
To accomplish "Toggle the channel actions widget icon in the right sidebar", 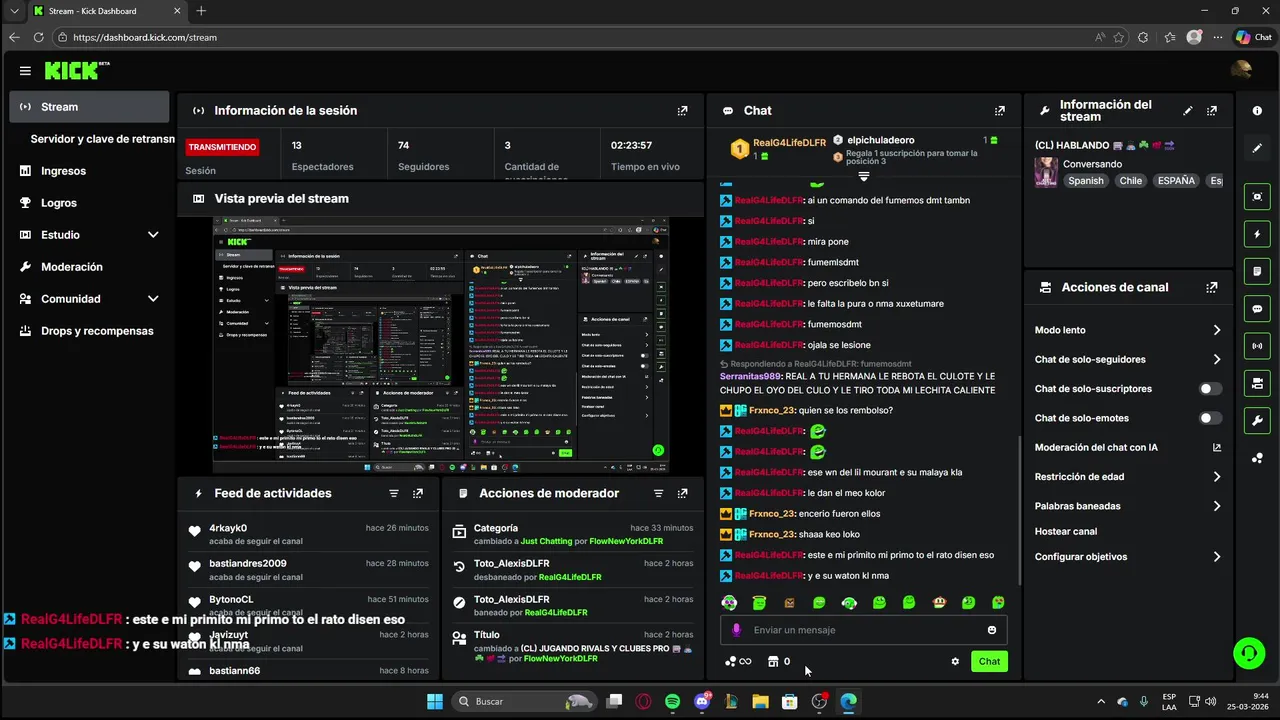I will (1257, 383).
